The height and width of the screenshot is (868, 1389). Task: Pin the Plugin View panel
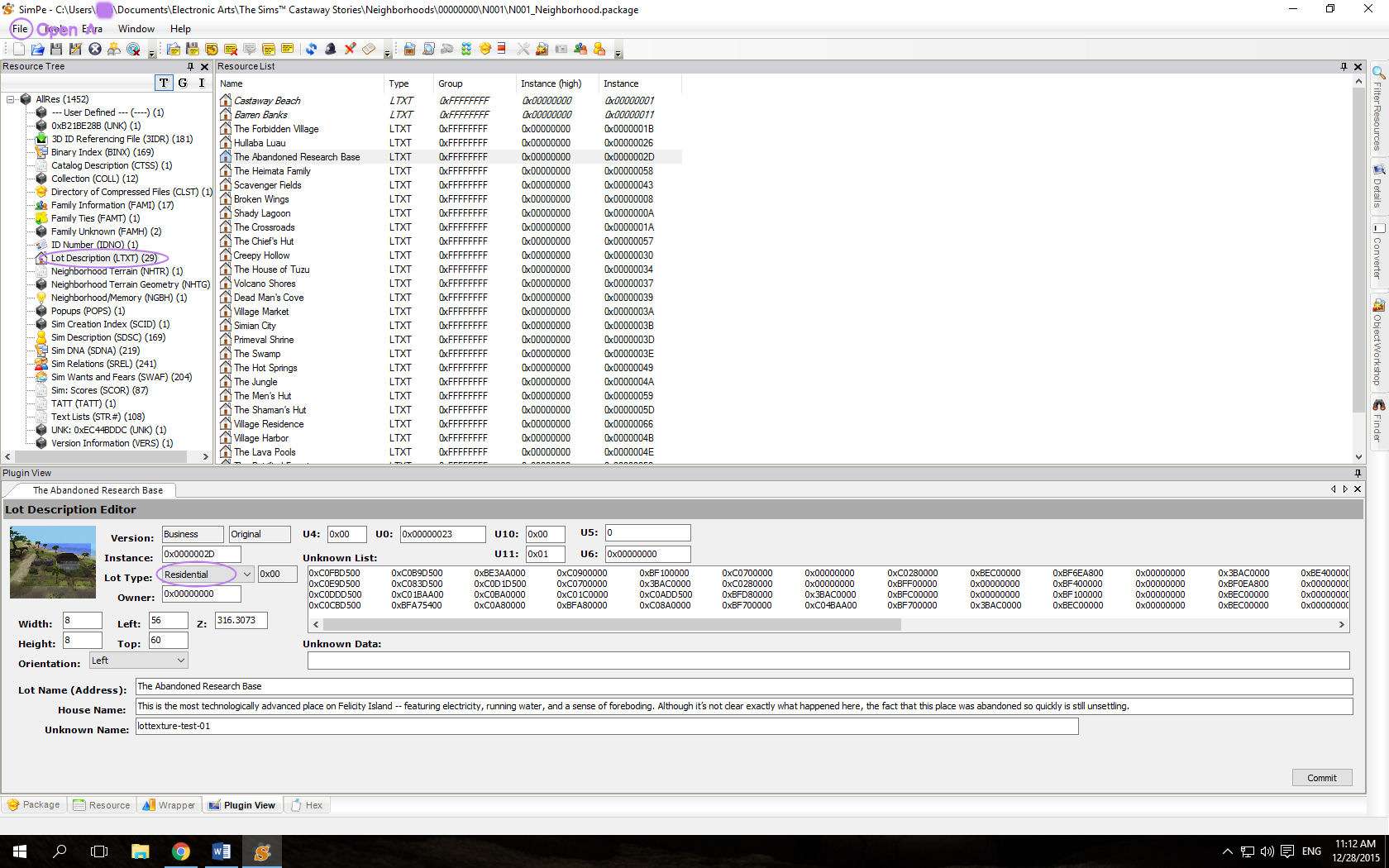point(1358,473)
